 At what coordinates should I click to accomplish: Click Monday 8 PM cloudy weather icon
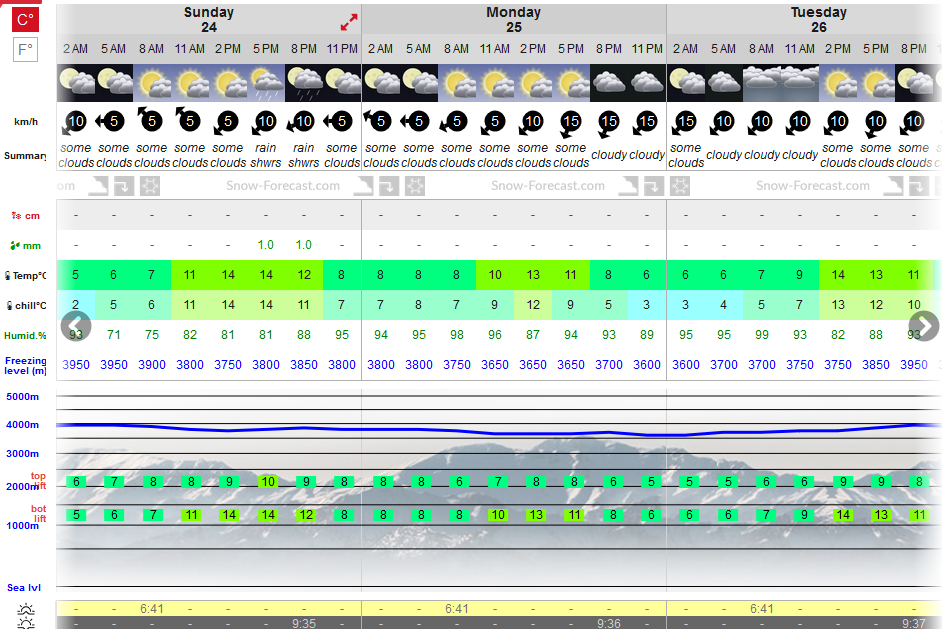(x=609, y=83)
